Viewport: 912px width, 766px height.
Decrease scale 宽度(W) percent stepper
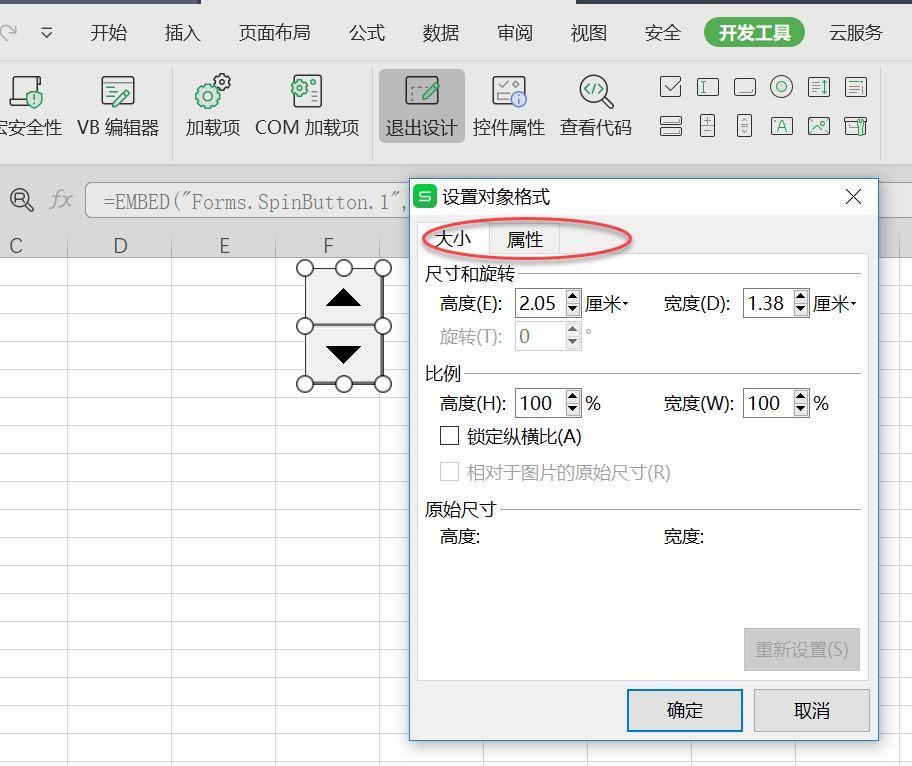pyautogui.click(x=801, y=409)
